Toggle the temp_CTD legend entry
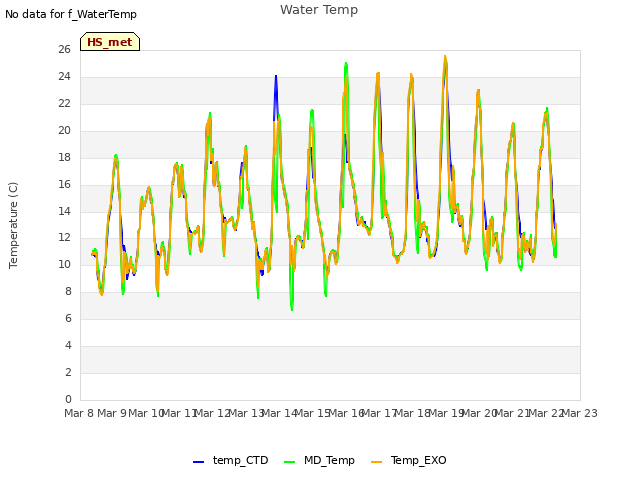The width and height of the screenshot is (640, 480). click(x=231, y=460)
